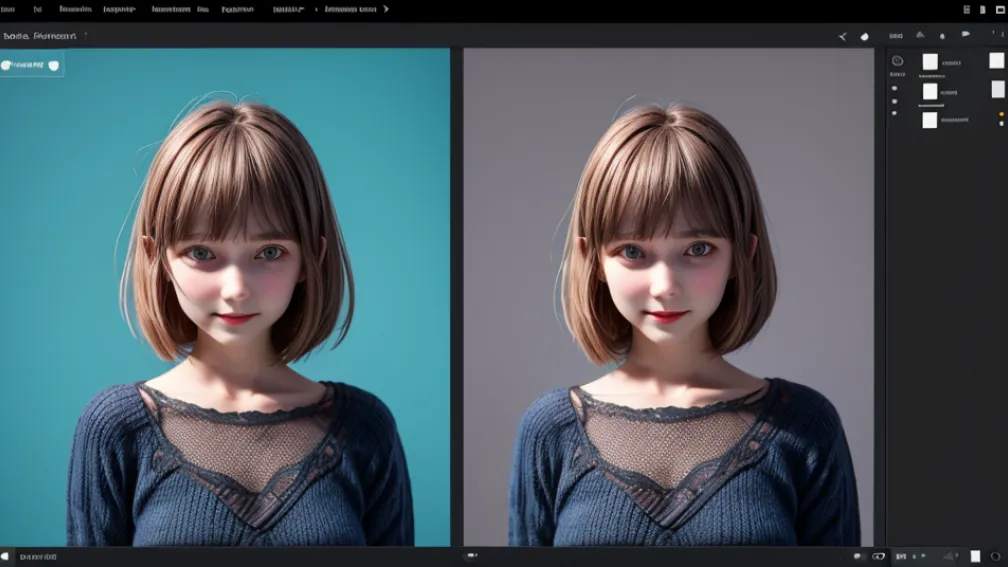
Task: Click the round outlined icon heading the right panel
Action: [897, 61]
